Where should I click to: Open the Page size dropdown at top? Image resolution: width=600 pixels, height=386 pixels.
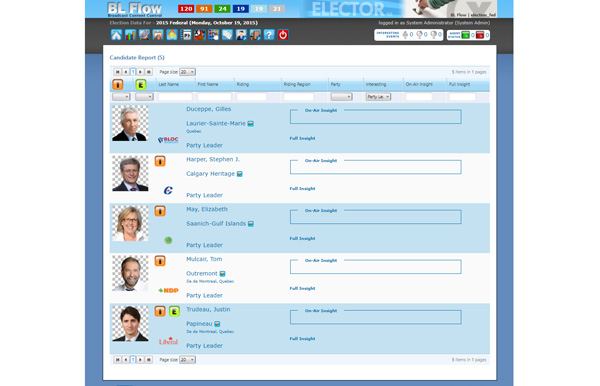188,72
